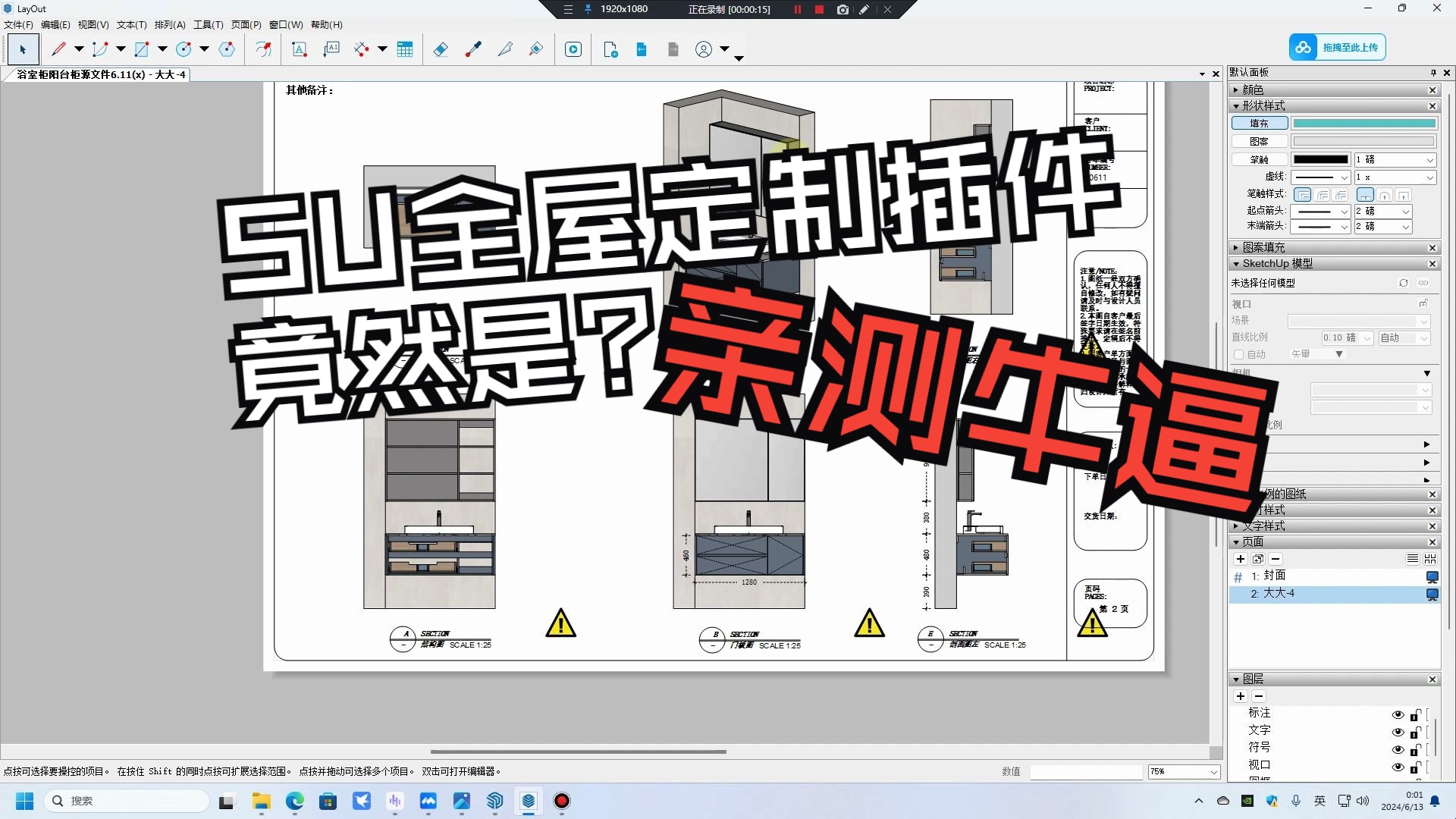Select page 2: 大大-4
Viewport: 1456px width, 819px height.
[1335, 594]
